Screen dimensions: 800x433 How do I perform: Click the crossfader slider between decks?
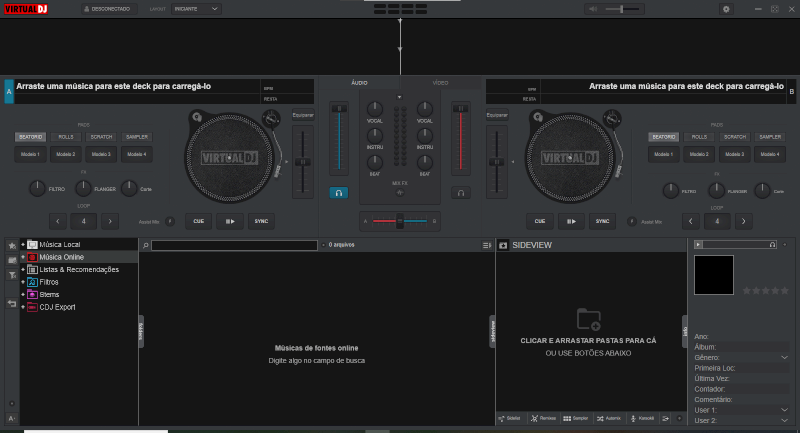click(x=400, y=221)
